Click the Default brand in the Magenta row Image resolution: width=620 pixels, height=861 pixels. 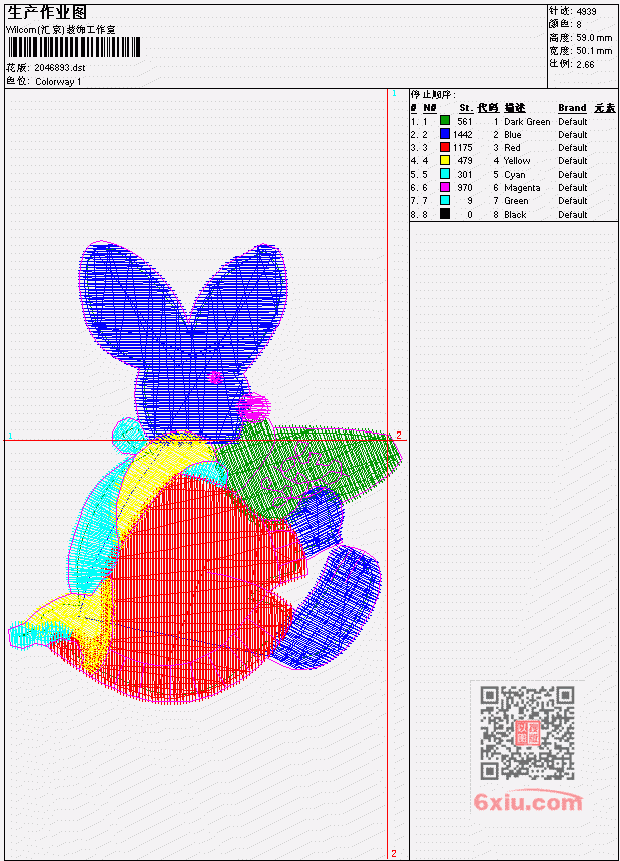pyautogui.click(x=573, y=188)
